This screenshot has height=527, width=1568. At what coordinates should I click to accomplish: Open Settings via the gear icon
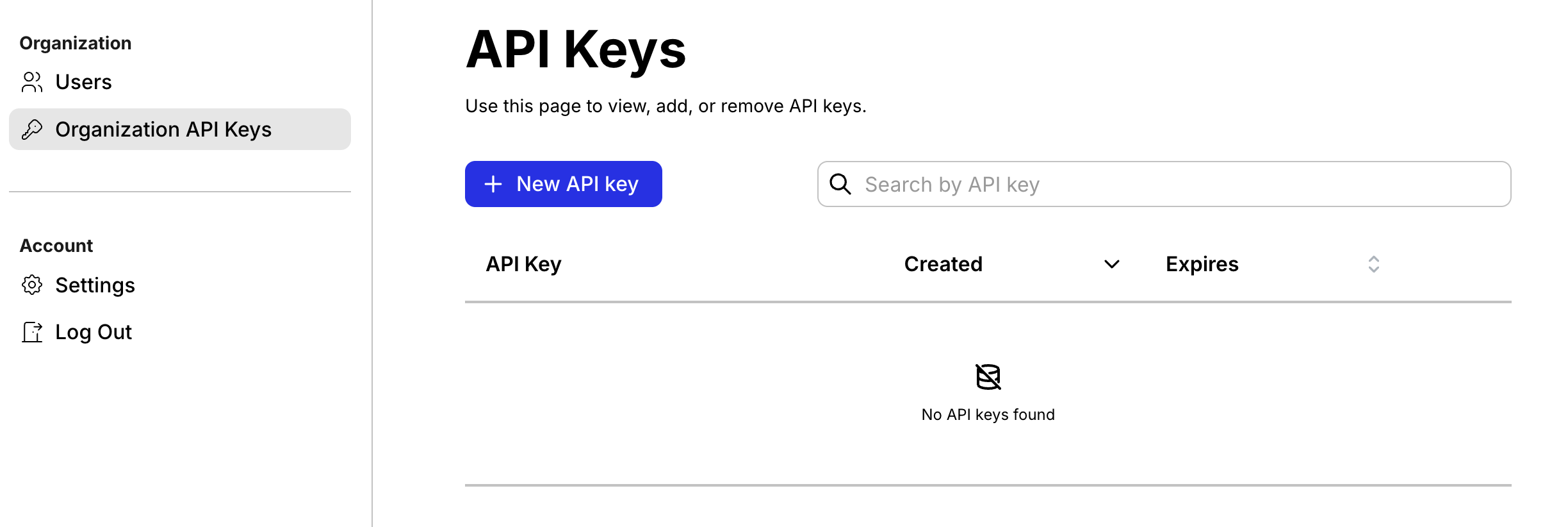(x=32, y=285)
